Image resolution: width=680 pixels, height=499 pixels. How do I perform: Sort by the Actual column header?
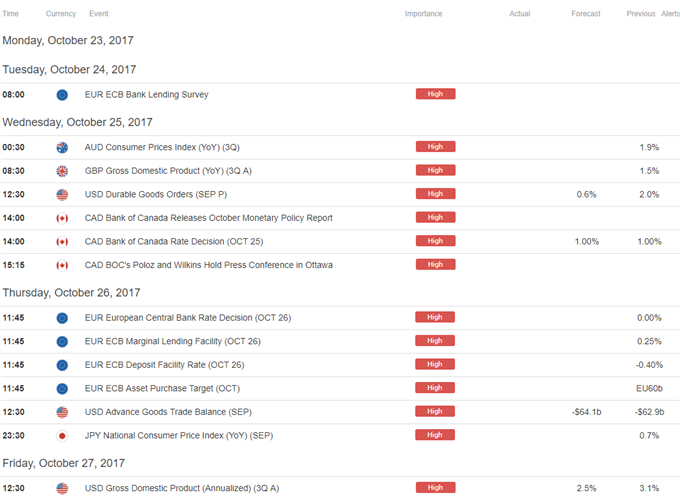point(520,14)
